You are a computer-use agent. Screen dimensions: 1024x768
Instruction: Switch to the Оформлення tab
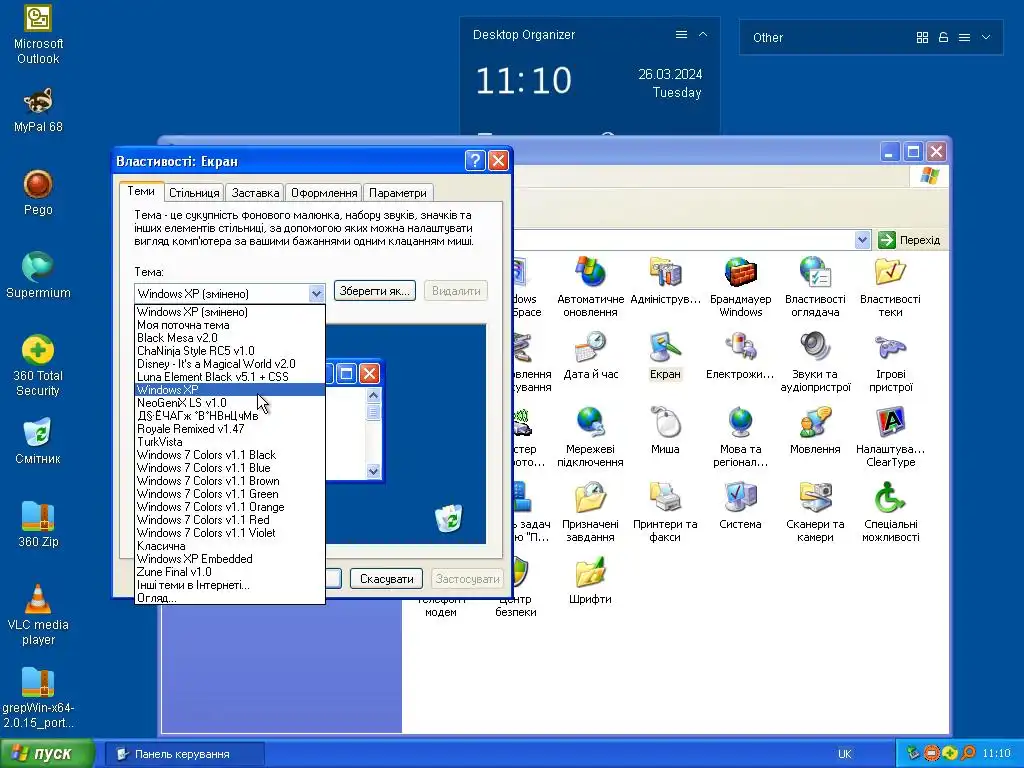tap(324, 193)
